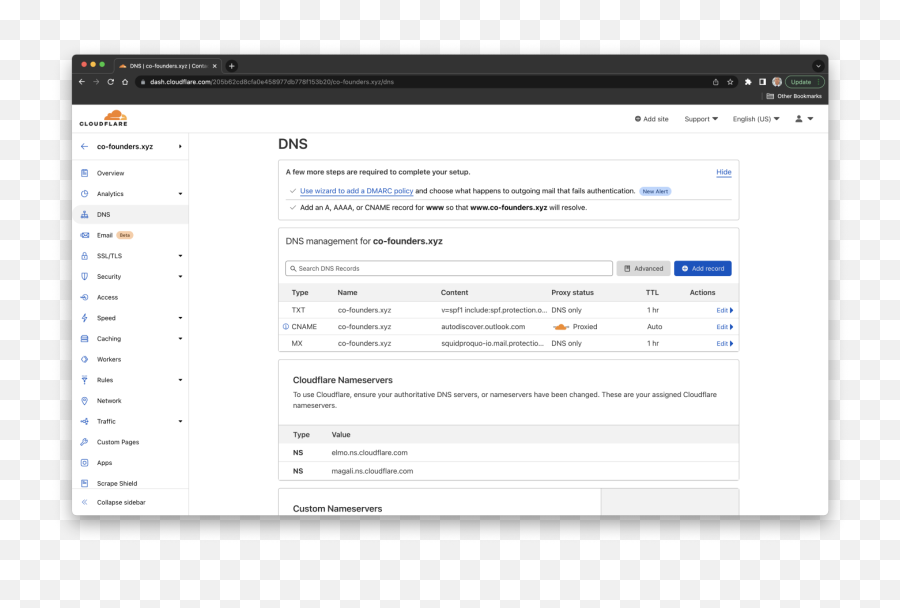
Task: Open the Other Bookmarks folder
Action: point(794,96)
